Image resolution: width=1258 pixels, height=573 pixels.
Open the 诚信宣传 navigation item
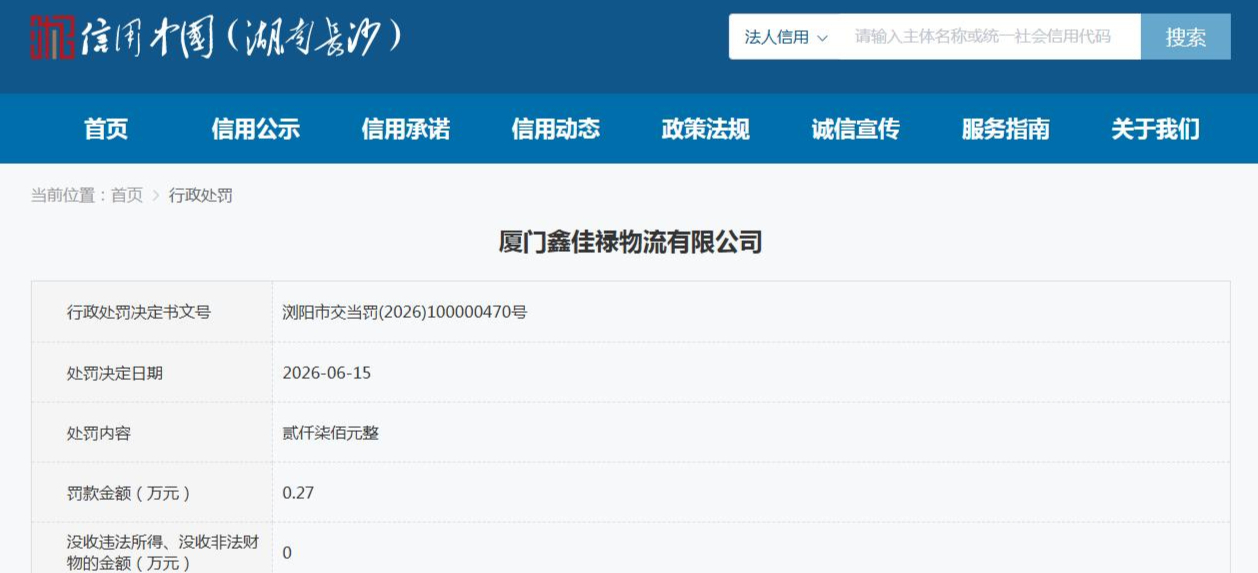coord(856,129)
